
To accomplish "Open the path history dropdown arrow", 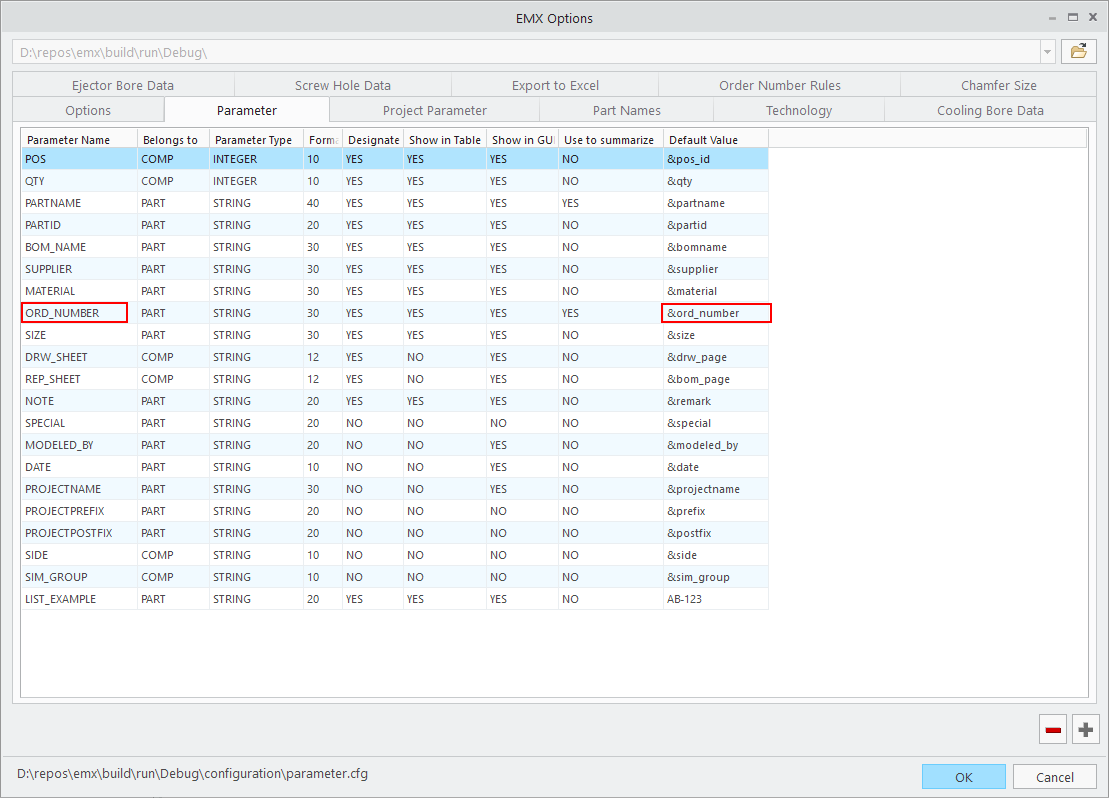I will click(x=1046, y=50).
